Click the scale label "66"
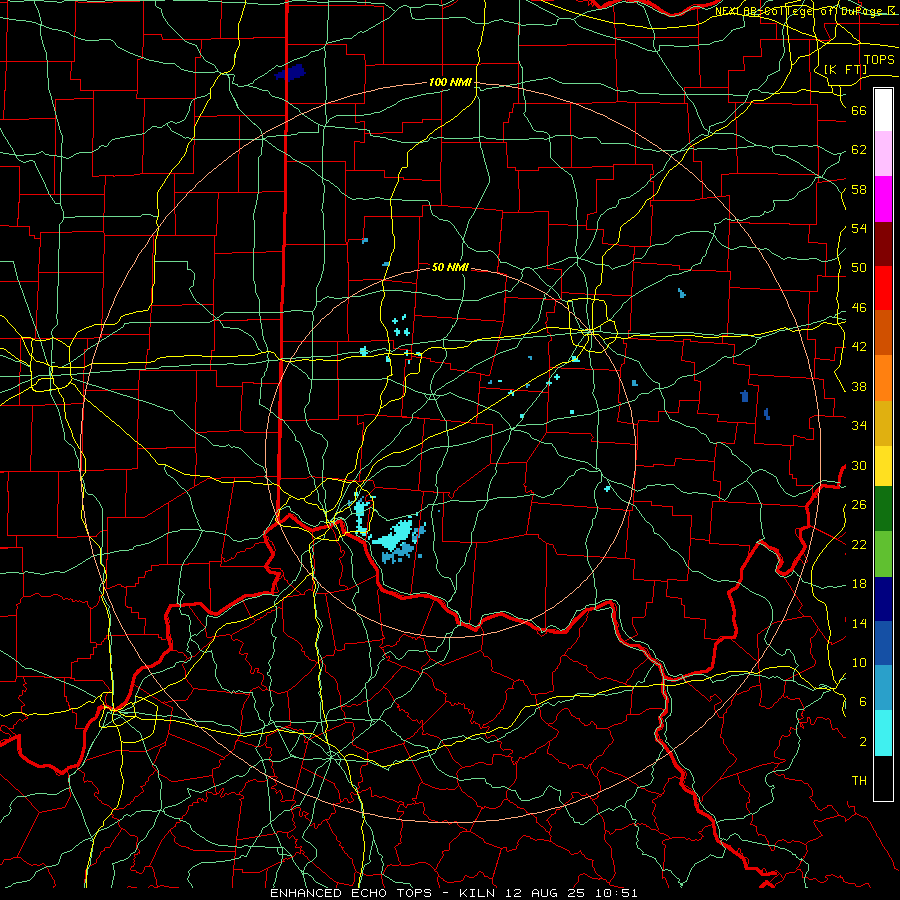This screenshot has height=900, width=900. pyautogui.click(x=859, y=110)
